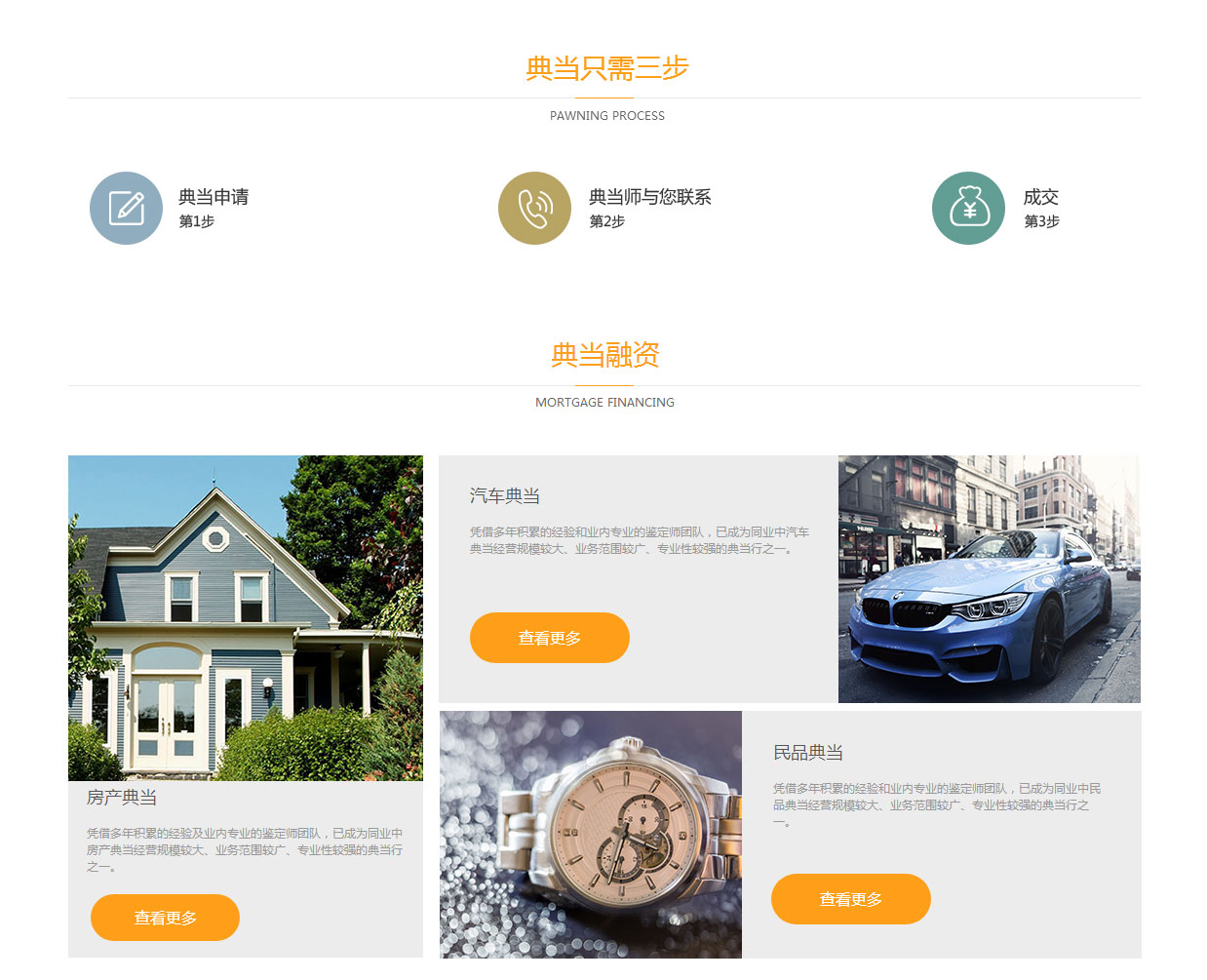Screen dimensions: 1207x980
Task: Click the pencil edit icon for 典当申请
Action: tap(126, 208)
